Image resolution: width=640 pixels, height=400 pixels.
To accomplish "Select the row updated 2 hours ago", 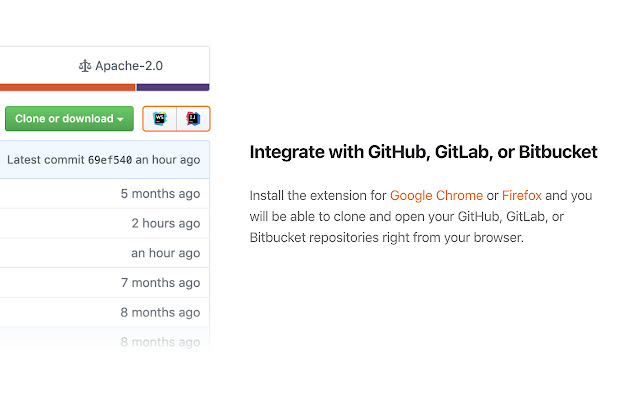I will coord(166,223).
